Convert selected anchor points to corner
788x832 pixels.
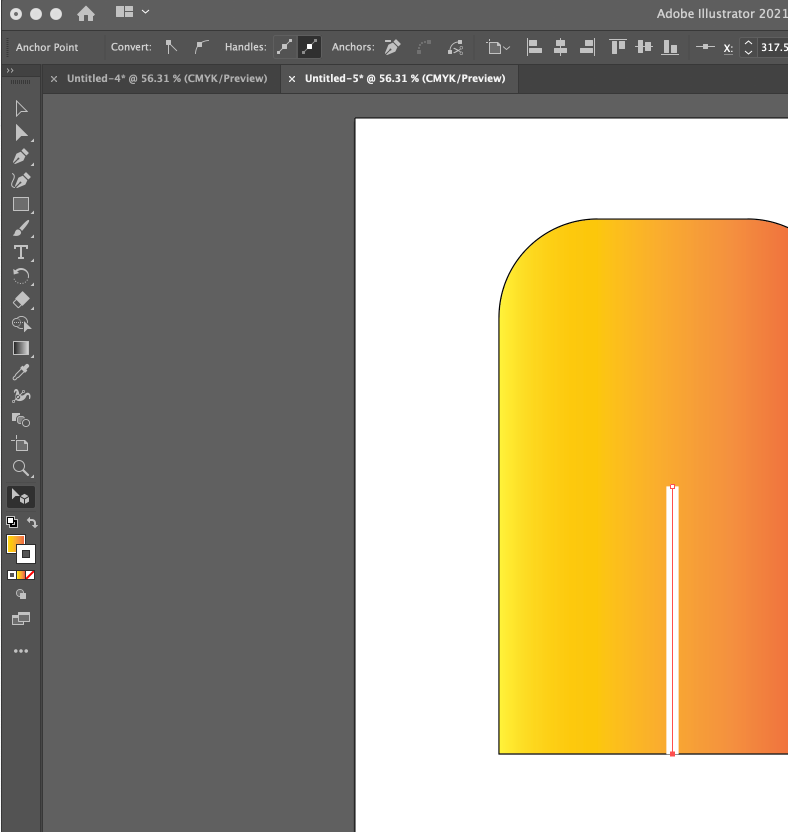click(171, 47)
